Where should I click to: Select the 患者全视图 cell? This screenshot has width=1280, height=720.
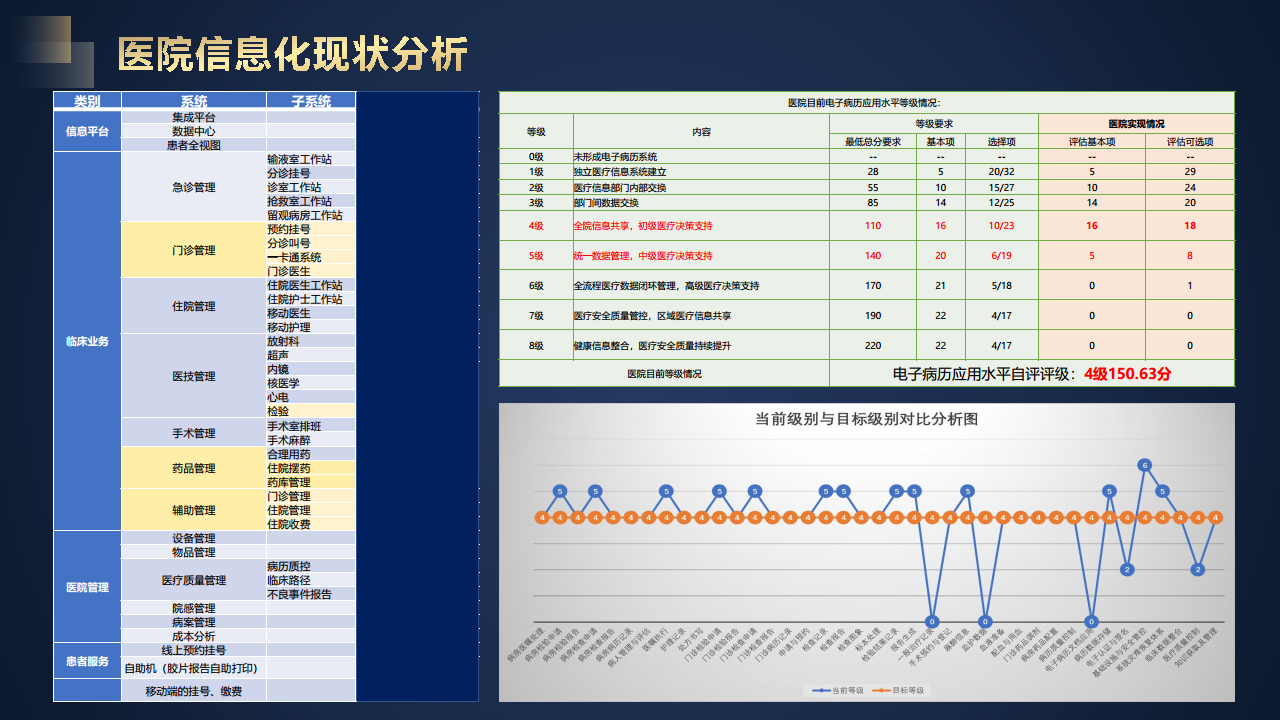[194, 145]
